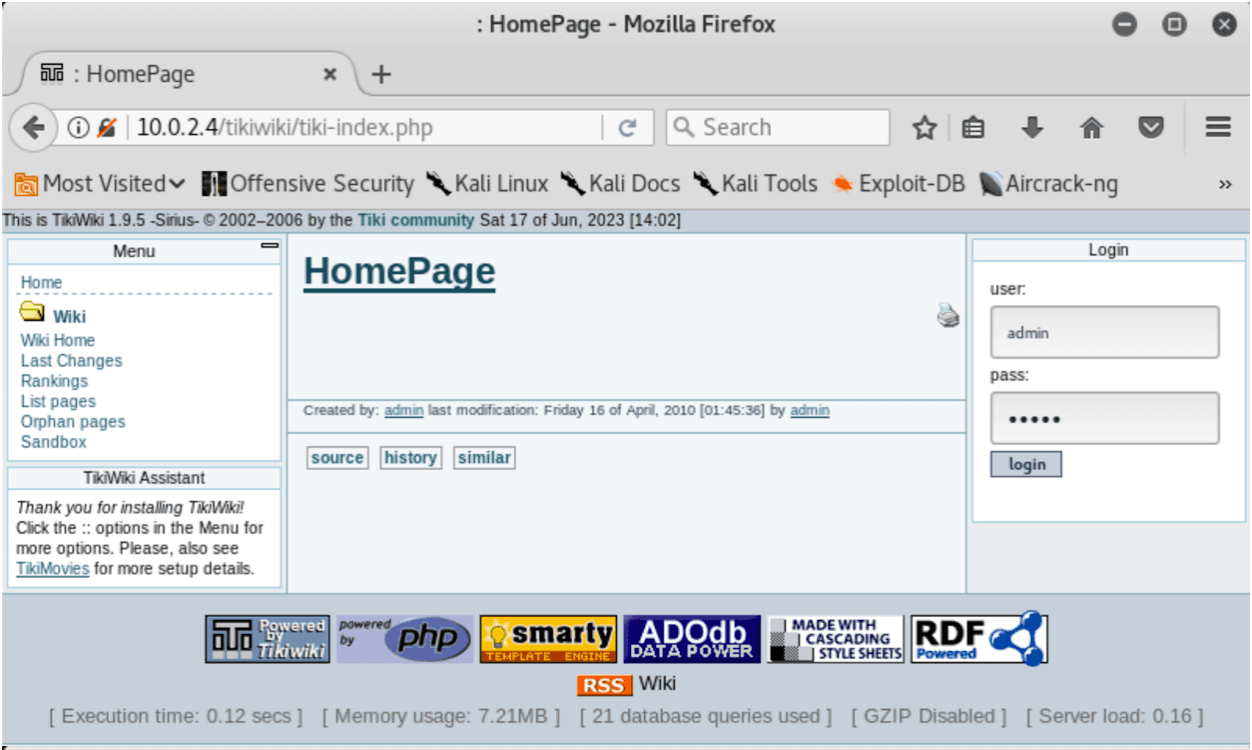Open the TikiMovies link
This screenshot has width=1252, height=750.
click(x=52, y=569)
